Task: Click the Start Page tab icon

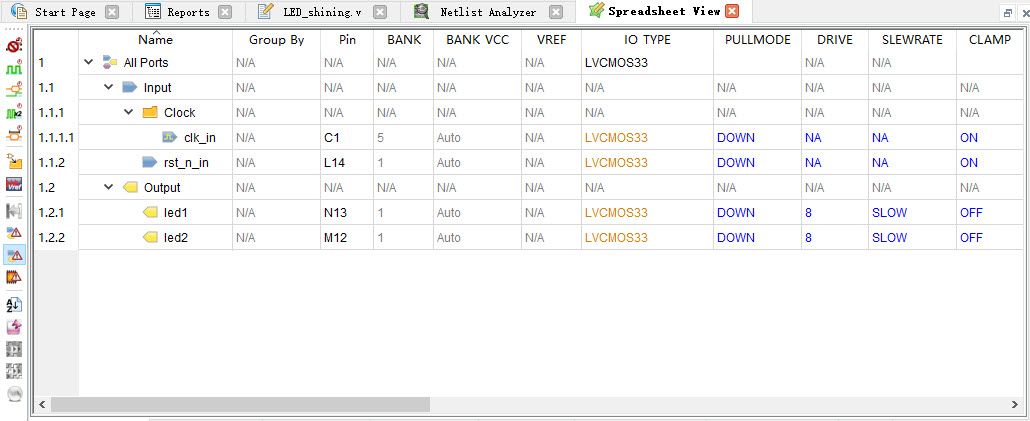Action: (20, 11)
